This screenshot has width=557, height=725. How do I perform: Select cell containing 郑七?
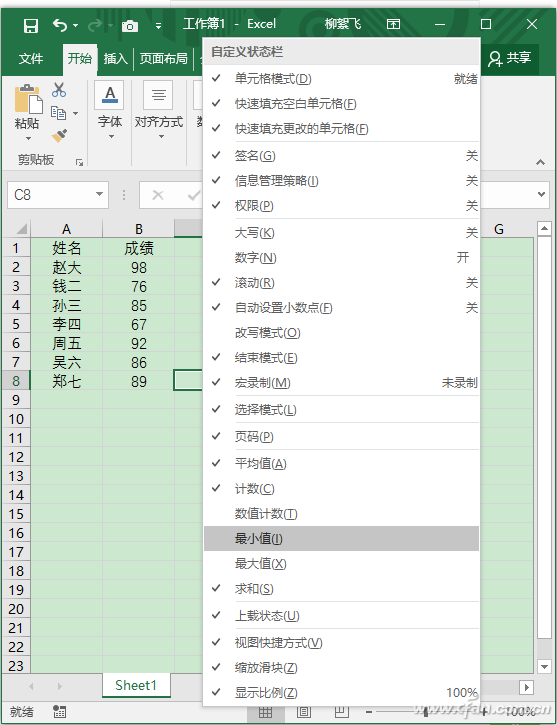pos(67,381)
